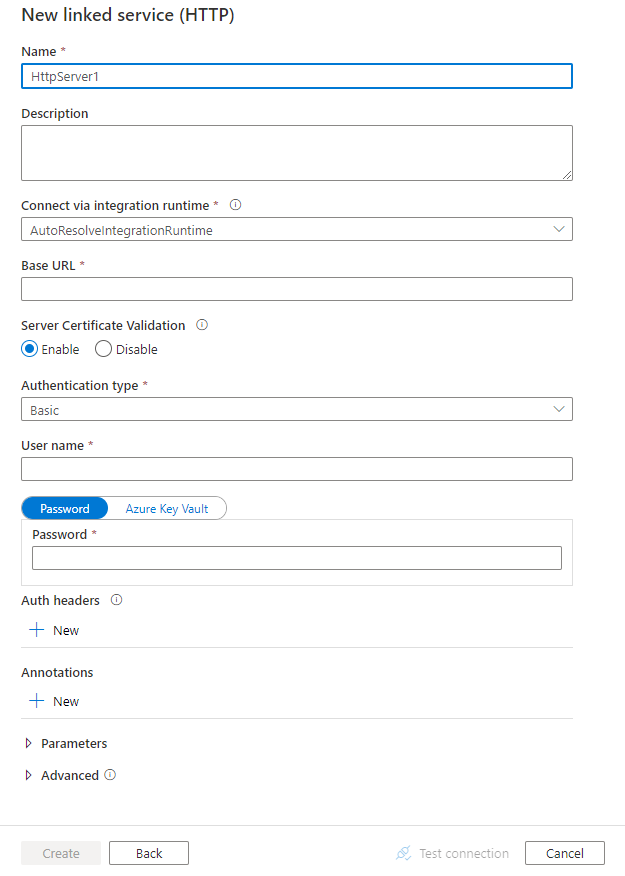The image size is (625, 876).
Task: Select the Password tab
Action: 64,508
